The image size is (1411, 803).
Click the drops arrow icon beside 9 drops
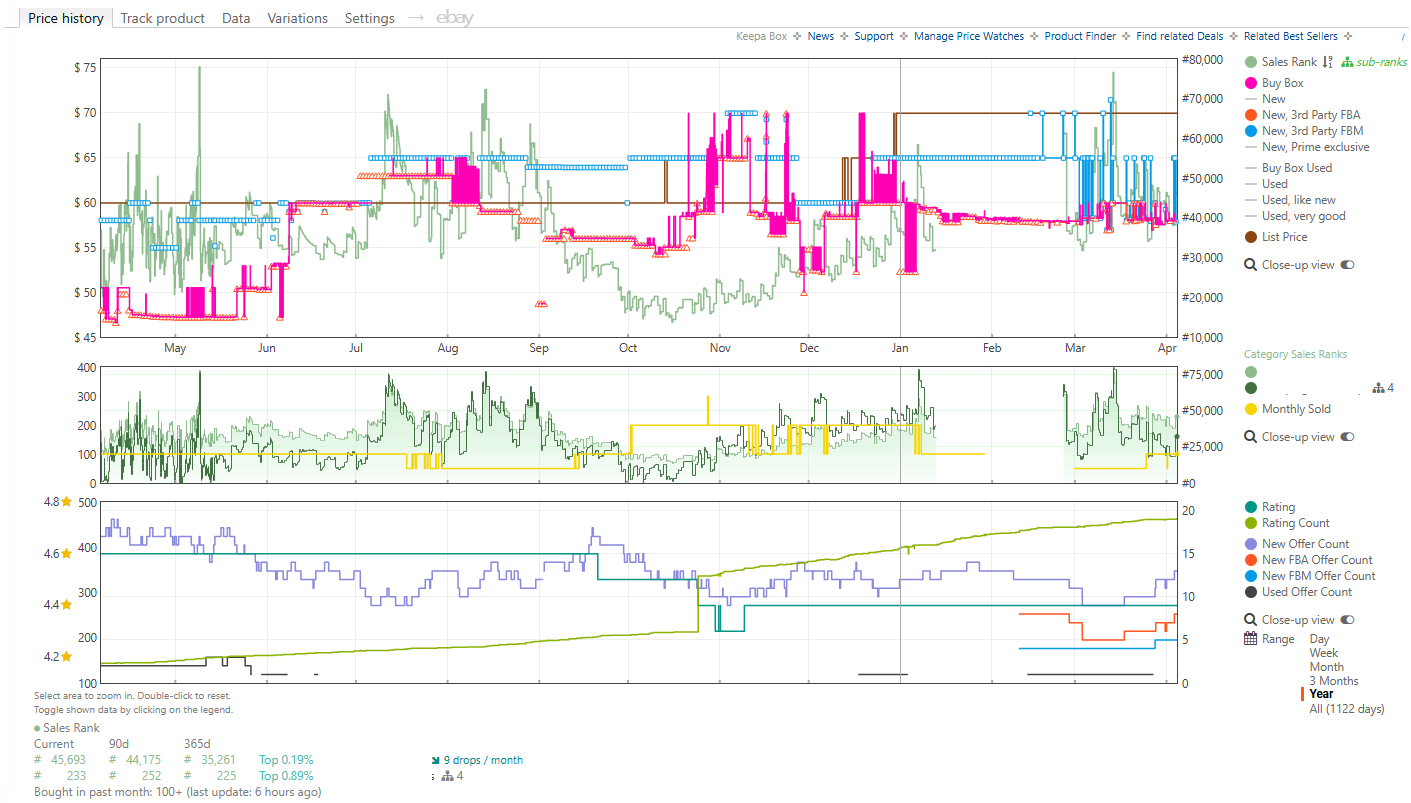tap(435, 760)
